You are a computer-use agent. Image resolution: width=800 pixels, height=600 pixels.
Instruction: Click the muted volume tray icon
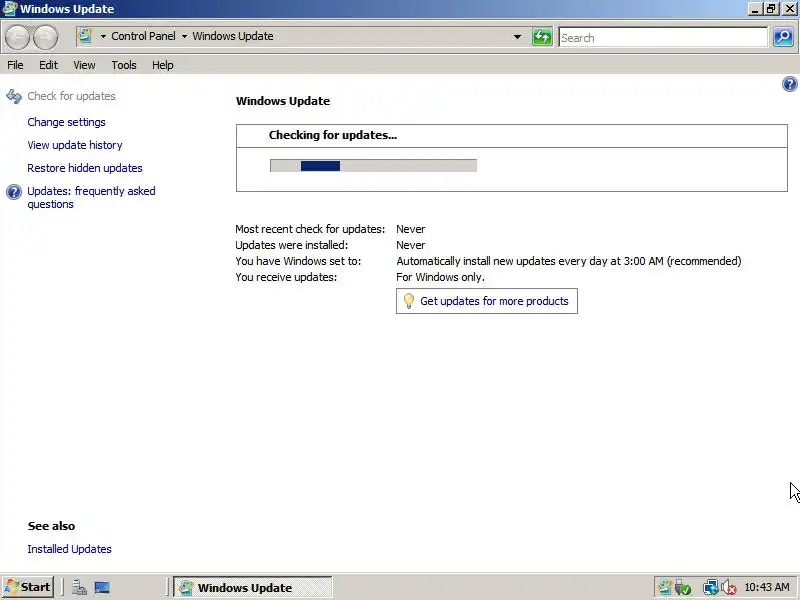coord(729,587)
